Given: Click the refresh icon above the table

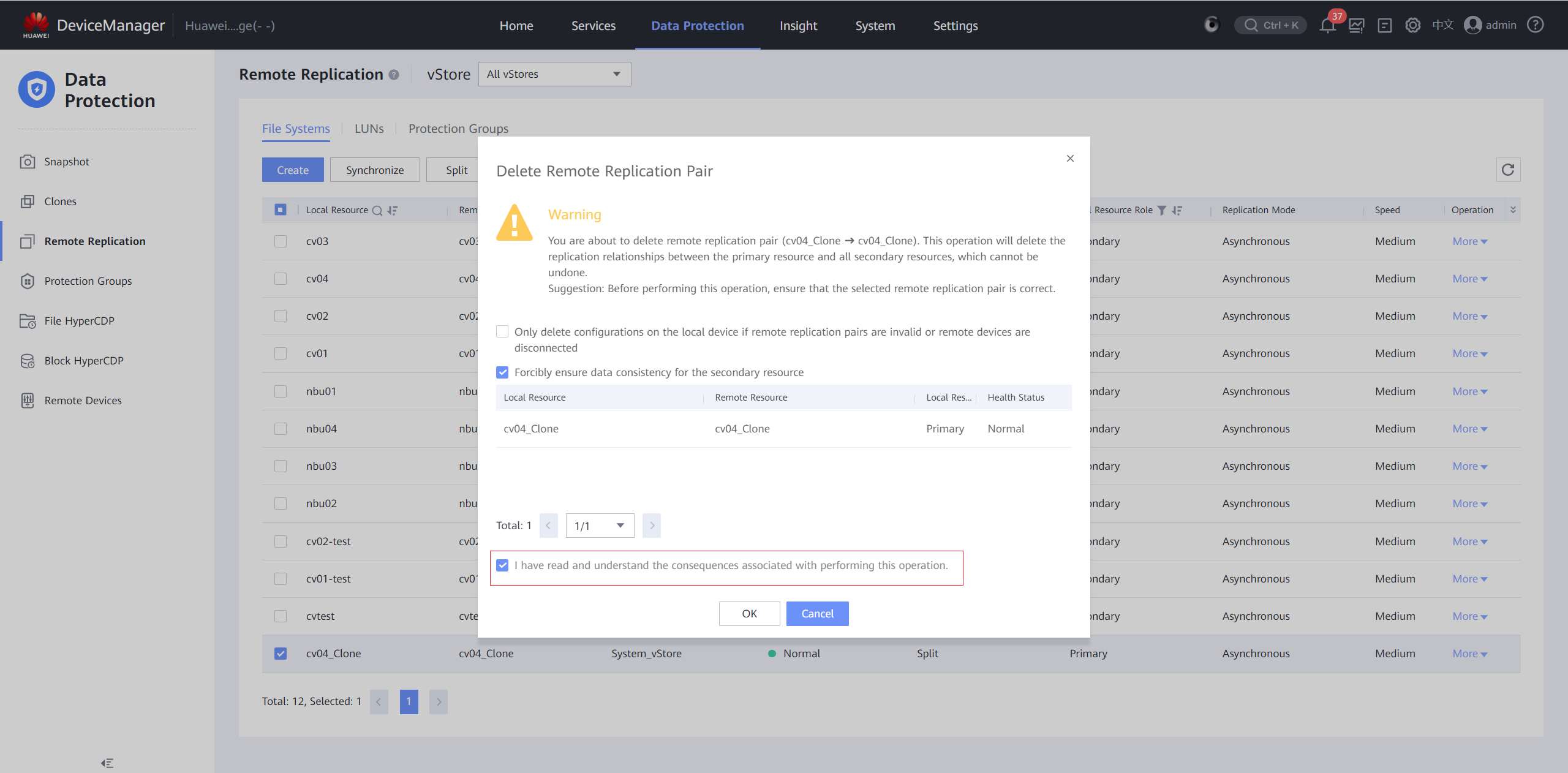Looking at the screenshot, I should pos(1508,170).
